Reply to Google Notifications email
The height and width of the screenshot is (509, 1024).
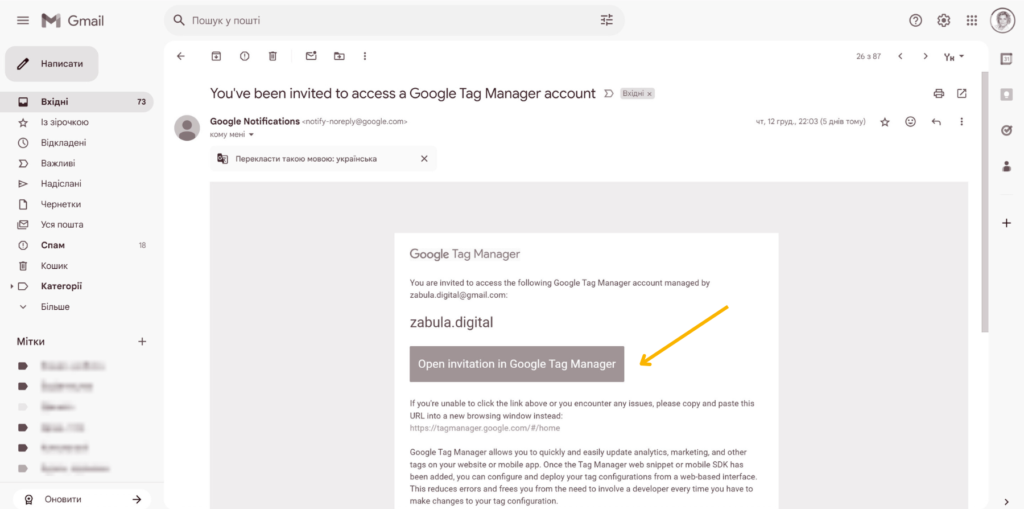point(936,122)
